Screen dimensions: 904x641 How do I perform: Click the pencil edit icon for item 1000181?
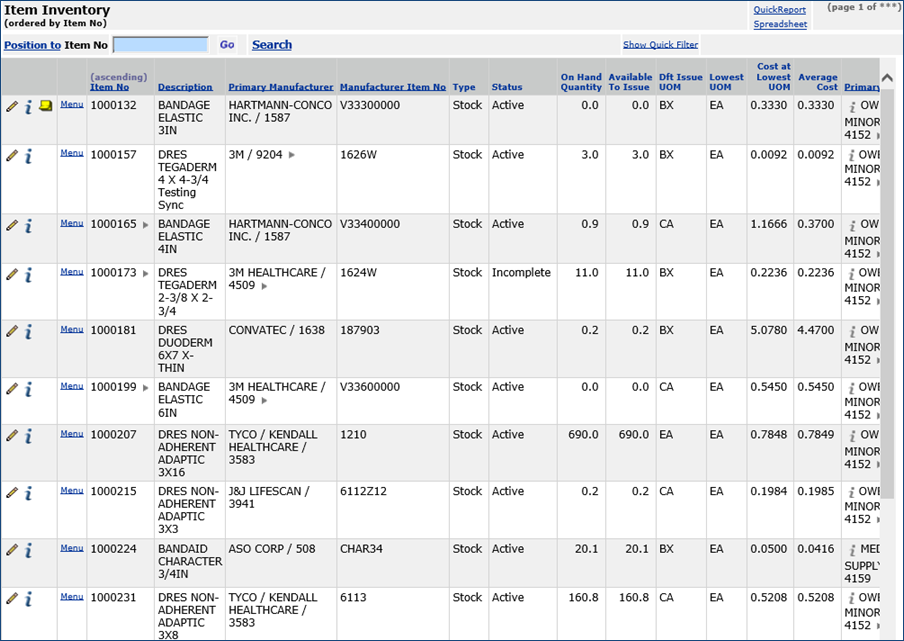[12, 331]
